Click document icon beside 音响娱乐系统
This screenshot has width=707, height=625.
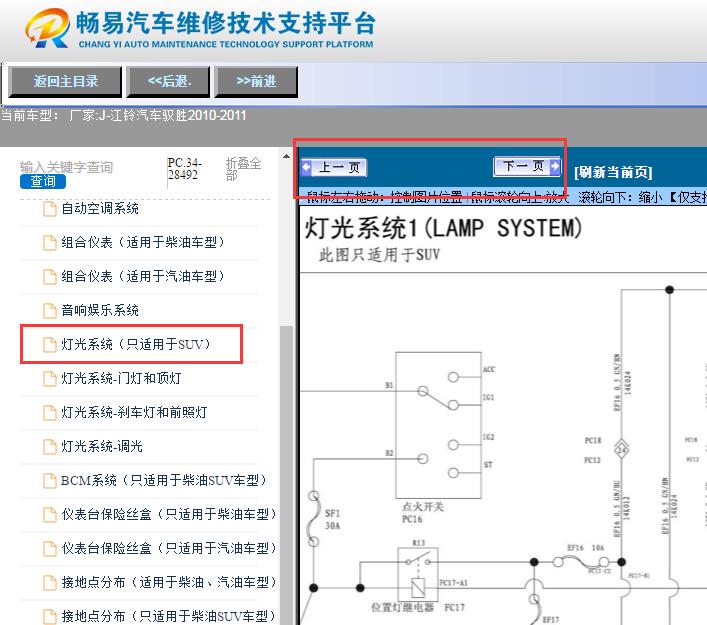pyautogui.click(x=50, y=311)
